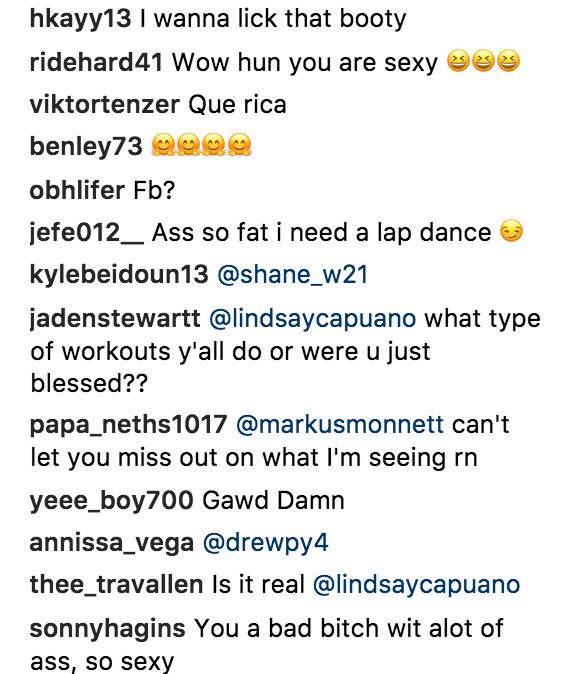The height and width of the screenshot is (674, 580).
Task: Click the smirking emoji in jefe012__ comment
Action: (x=511, y=231)
